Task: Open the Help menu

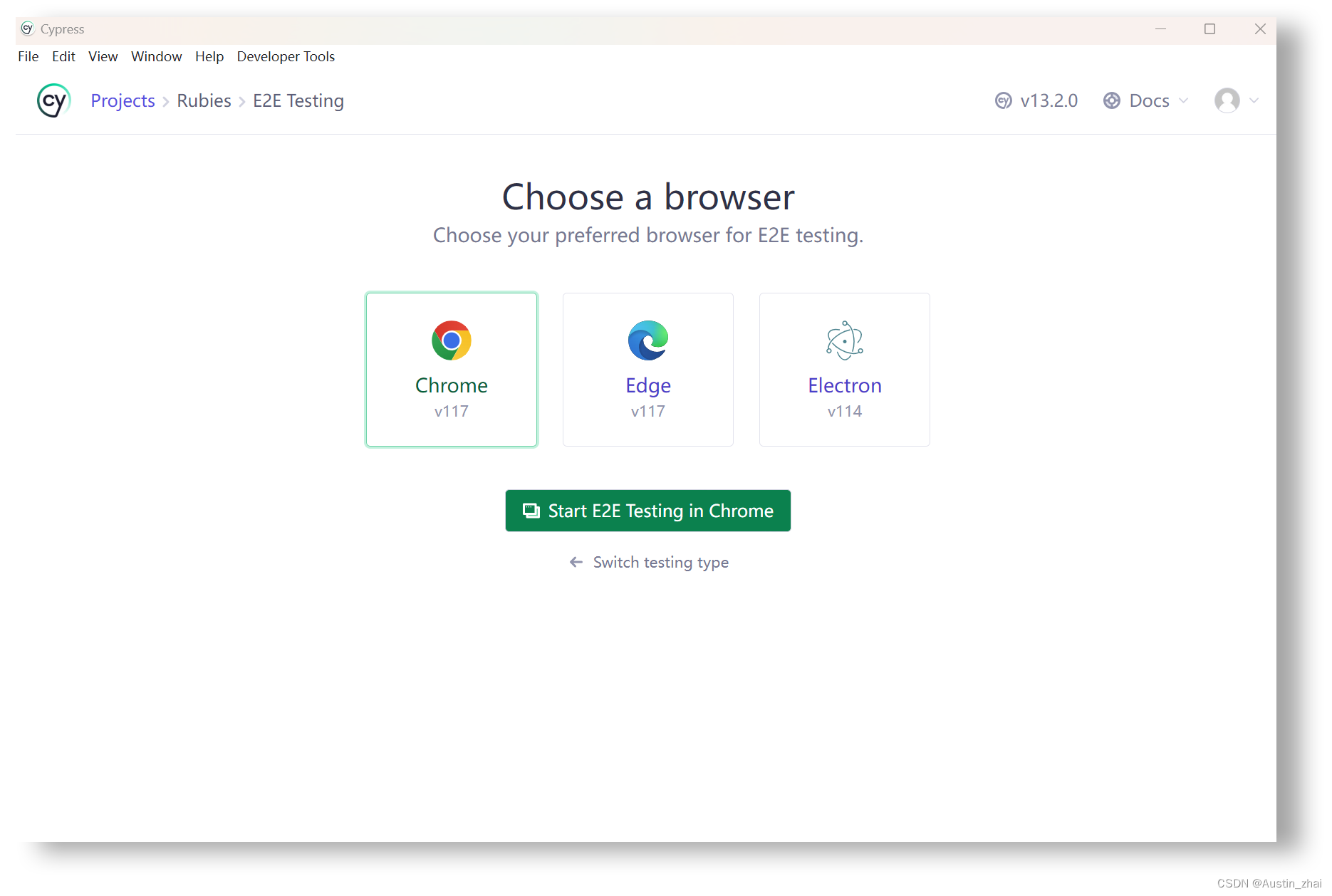Action: (x=209, y=57)
